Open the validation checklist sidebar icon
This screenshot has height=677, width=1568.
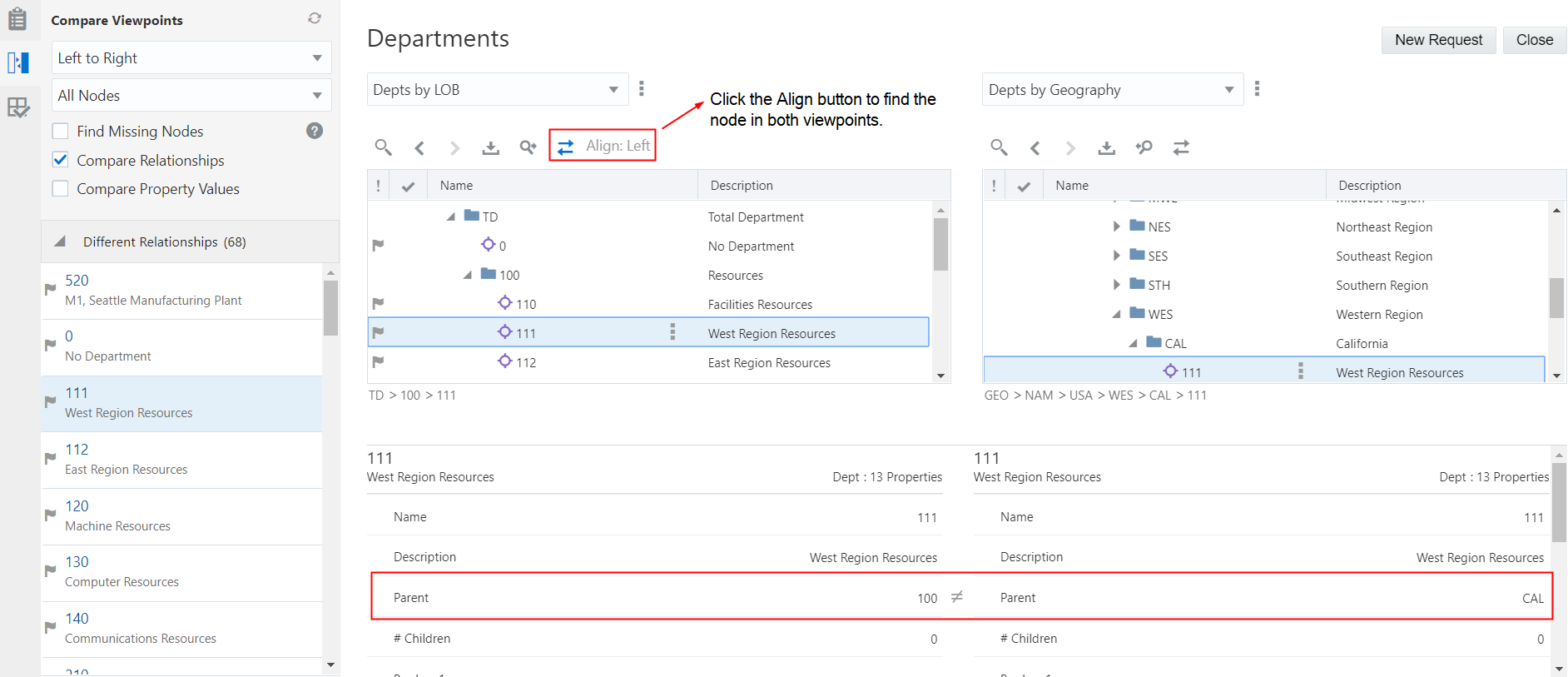tap(17, 107)
